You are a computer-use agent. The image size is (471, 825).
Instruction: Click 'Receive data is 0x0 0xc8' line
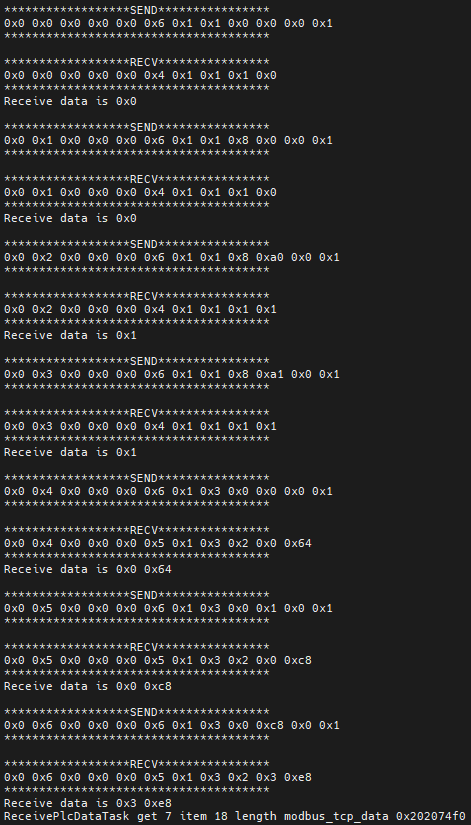(x=88, y=686)
